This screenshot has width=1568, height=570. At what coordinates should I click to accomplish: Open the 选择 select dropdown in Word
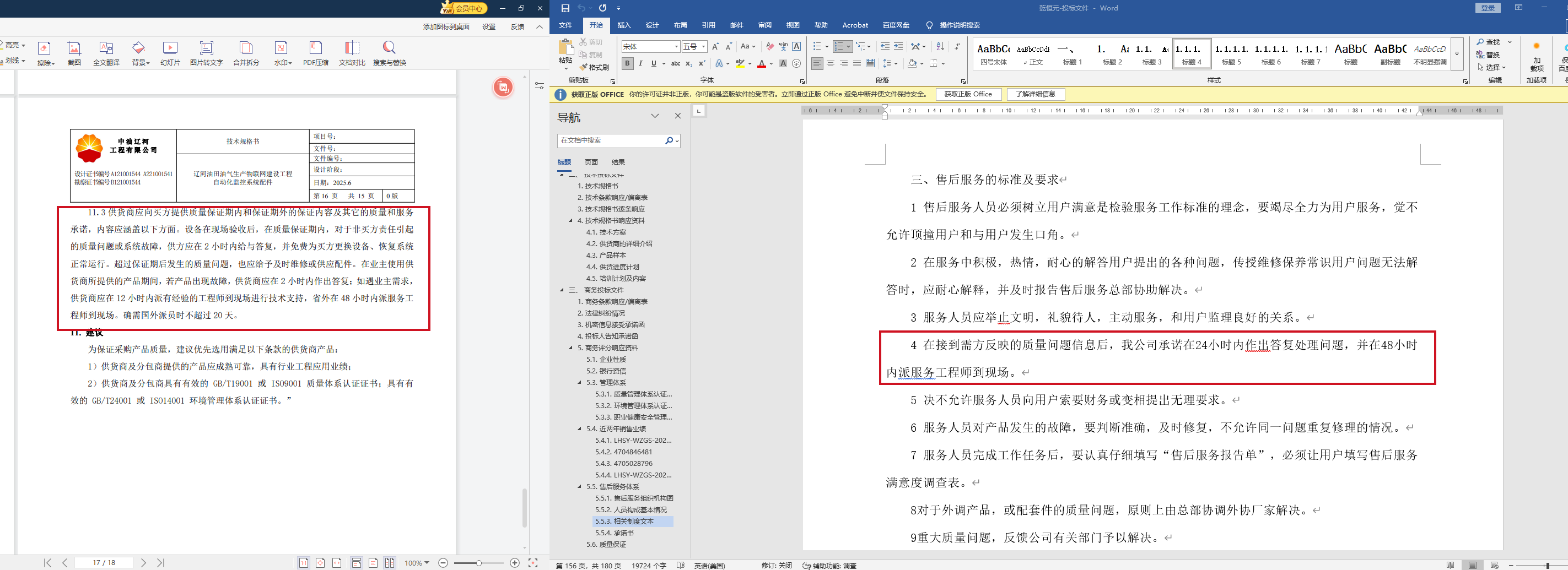coord(1491,67)
